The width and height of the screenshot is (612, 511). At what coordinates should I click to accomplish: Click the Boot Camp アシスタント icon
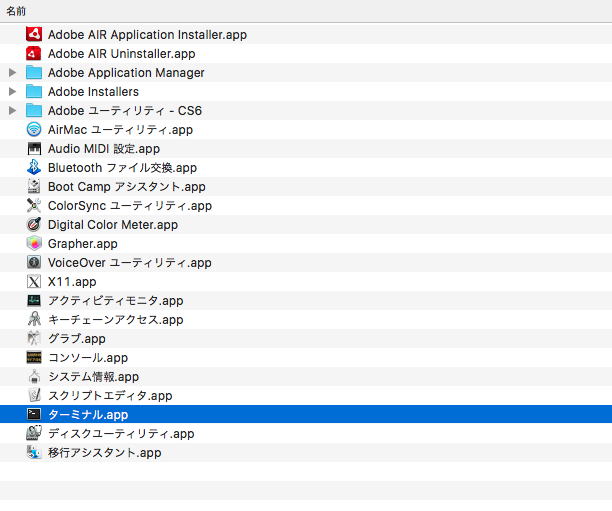34,187
